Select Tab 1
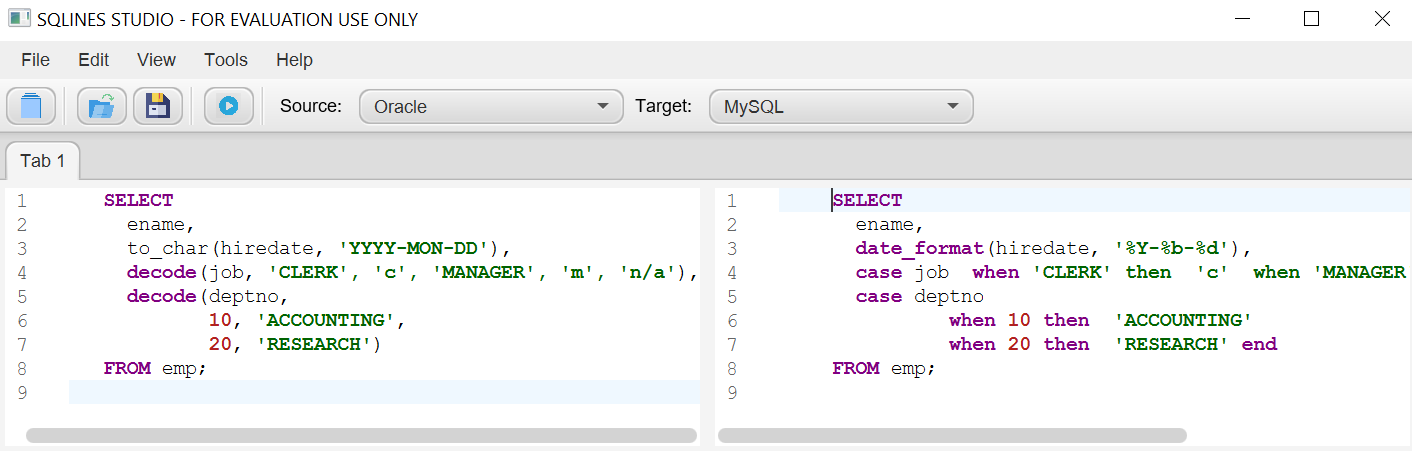Screen dimensions: 1412x451 [x=43, y=161]
